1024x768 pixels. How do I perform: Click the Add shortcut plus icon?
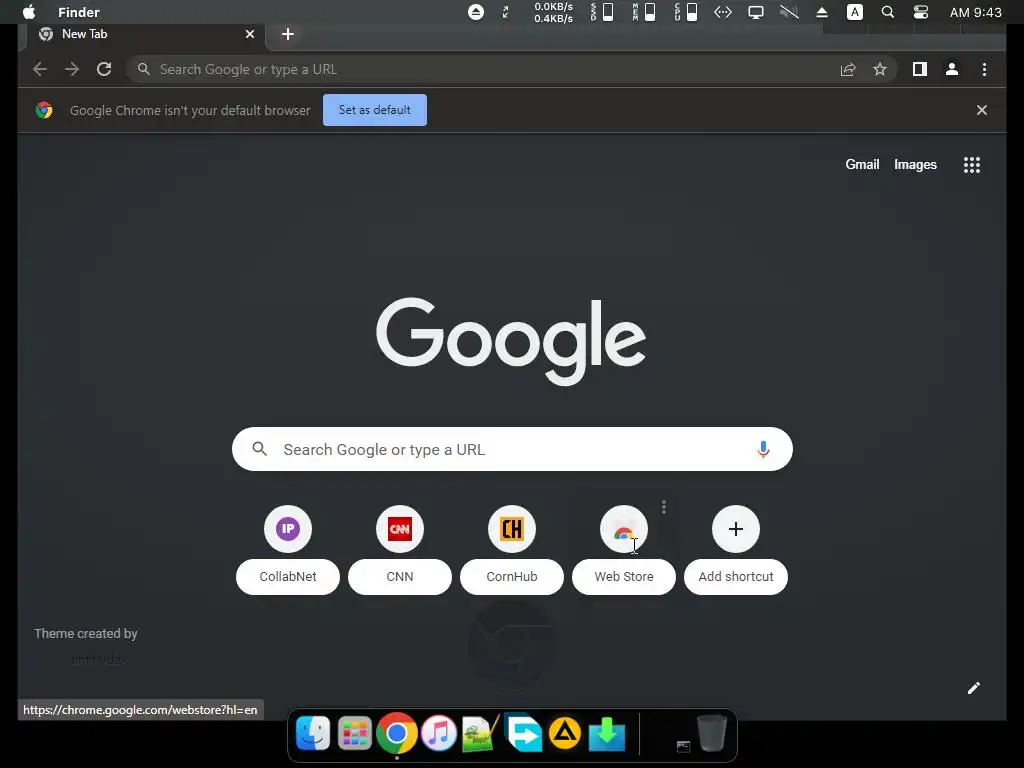click(736, 529)
